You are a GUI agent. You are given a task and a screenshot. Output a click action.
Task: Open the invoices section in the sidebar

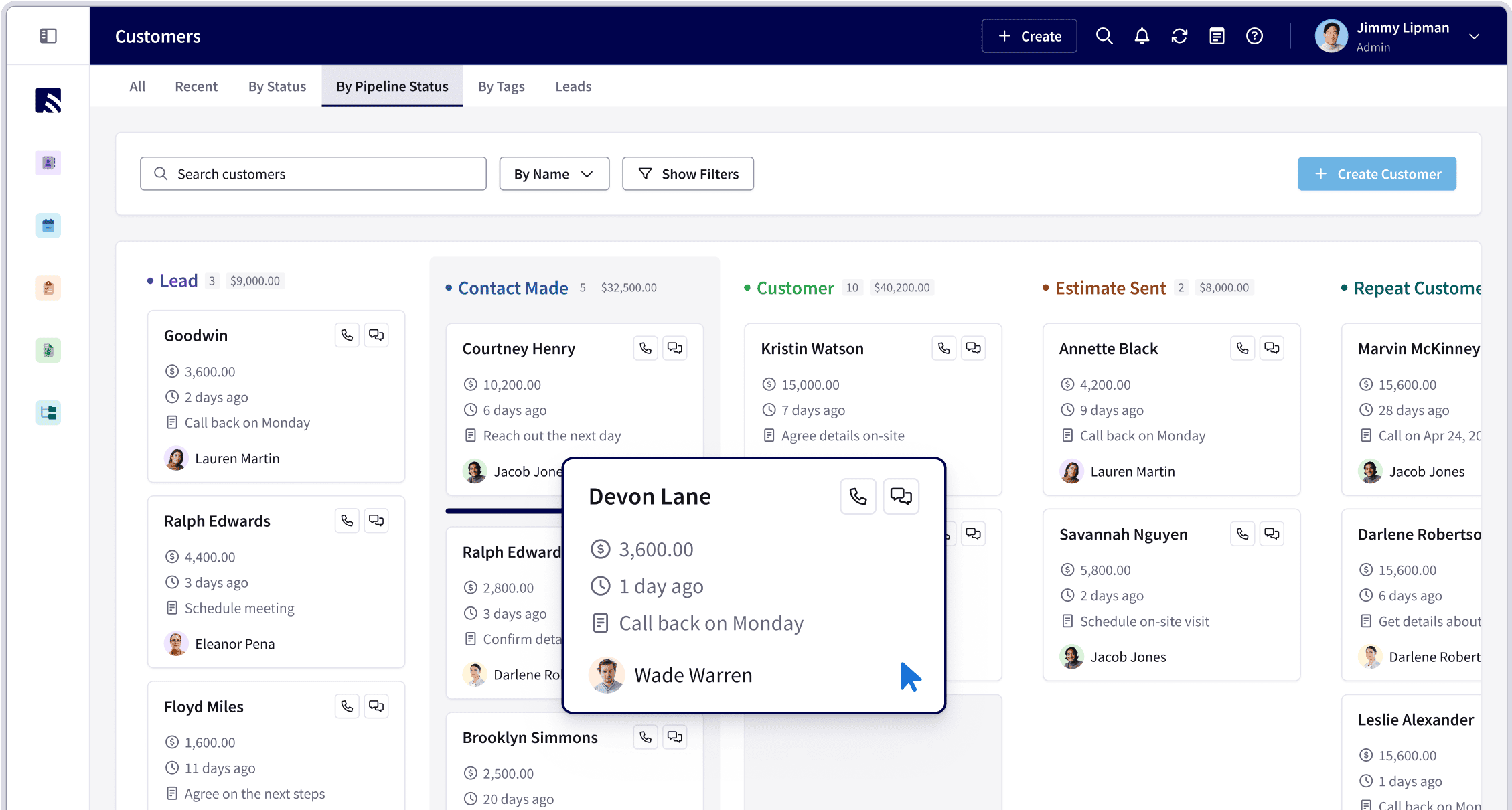pos(48,349)
